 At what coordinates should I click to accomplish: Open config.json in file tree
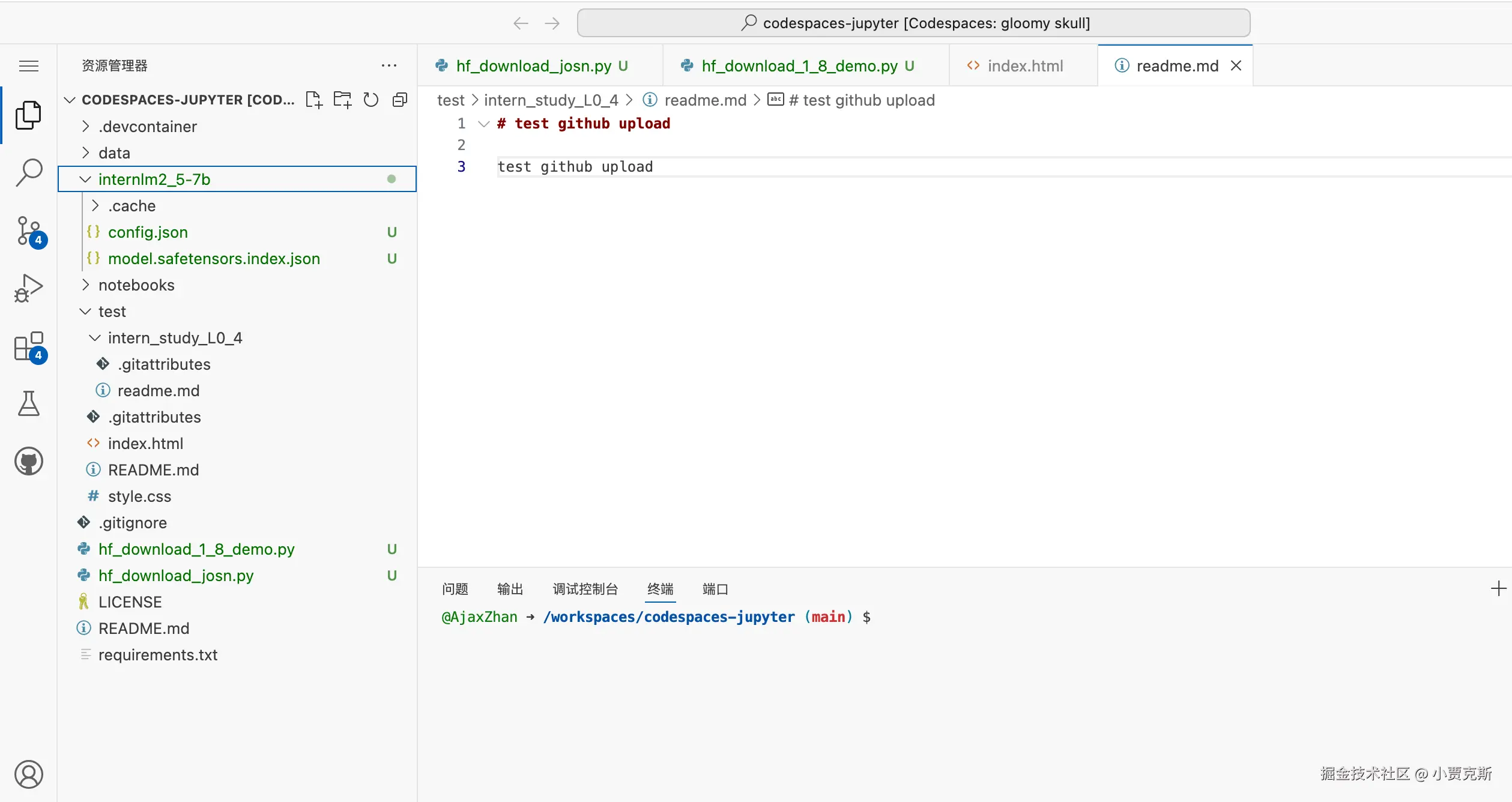pos(148,232)
